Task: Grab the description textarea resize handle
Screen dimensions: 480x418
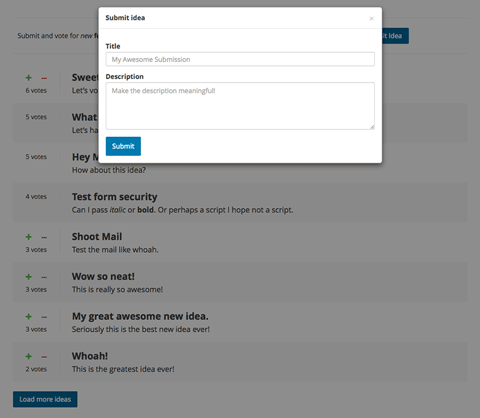Action: click(372, 127)
